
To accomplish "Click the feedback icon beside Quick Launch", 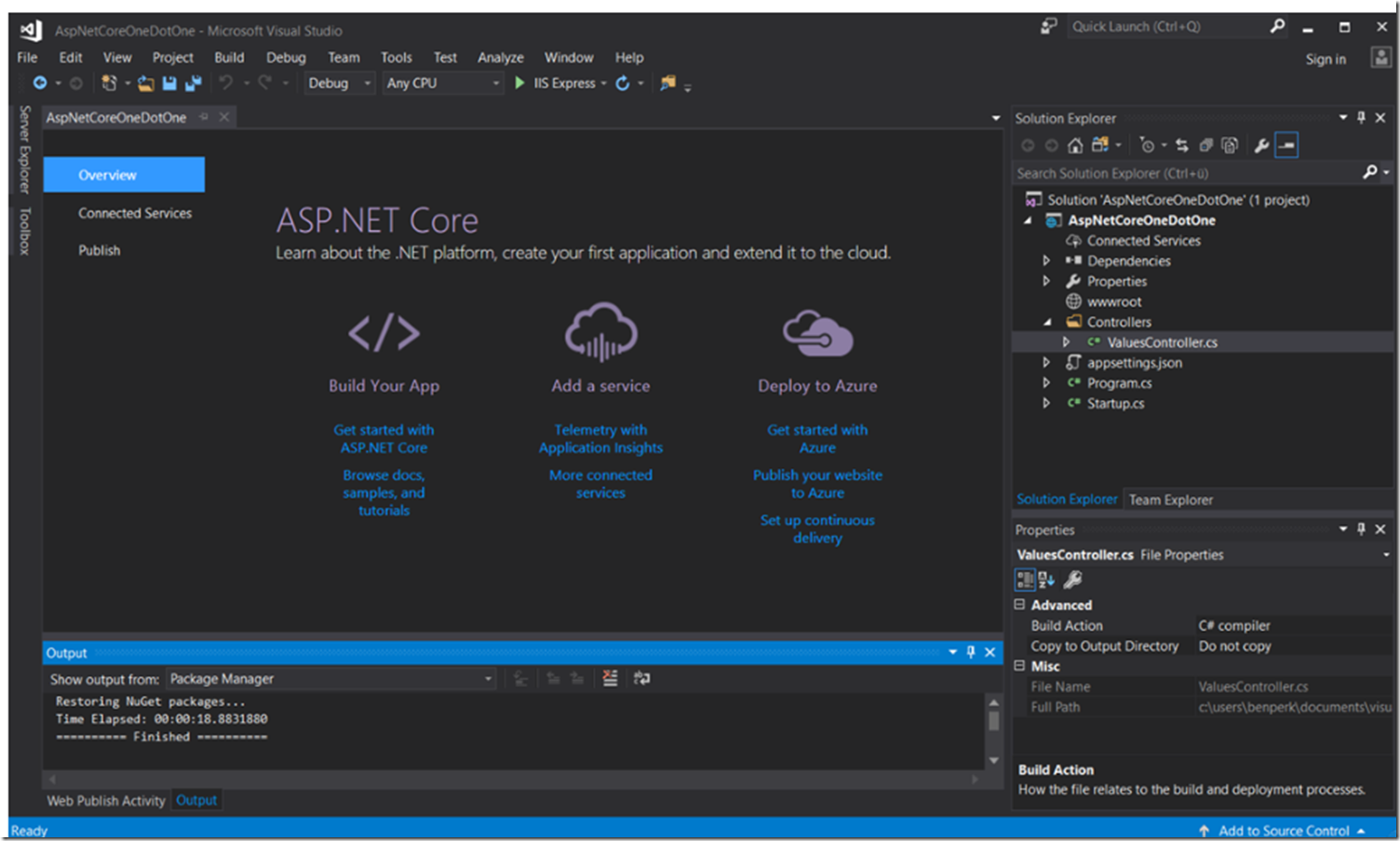I will click(1048, 26).
